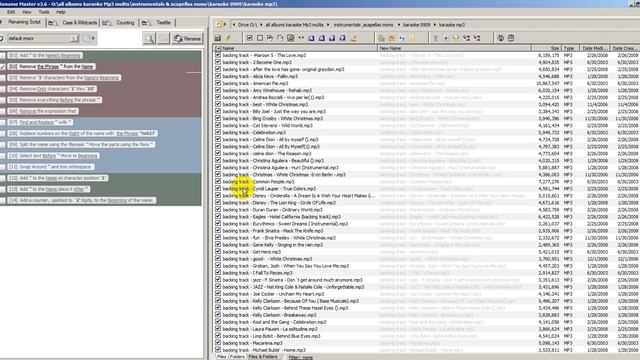Click step 12 'Add to the name at character position'
The height and width of the screenshot is (360, 640).
pyautogui.click(x=58, y=178)
